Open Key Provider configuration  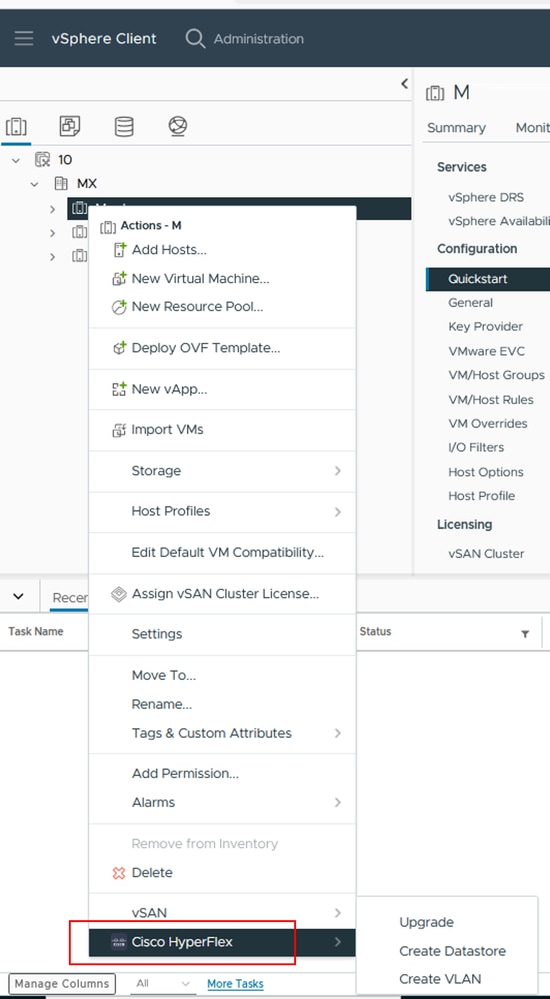click(x=485, y=327)
